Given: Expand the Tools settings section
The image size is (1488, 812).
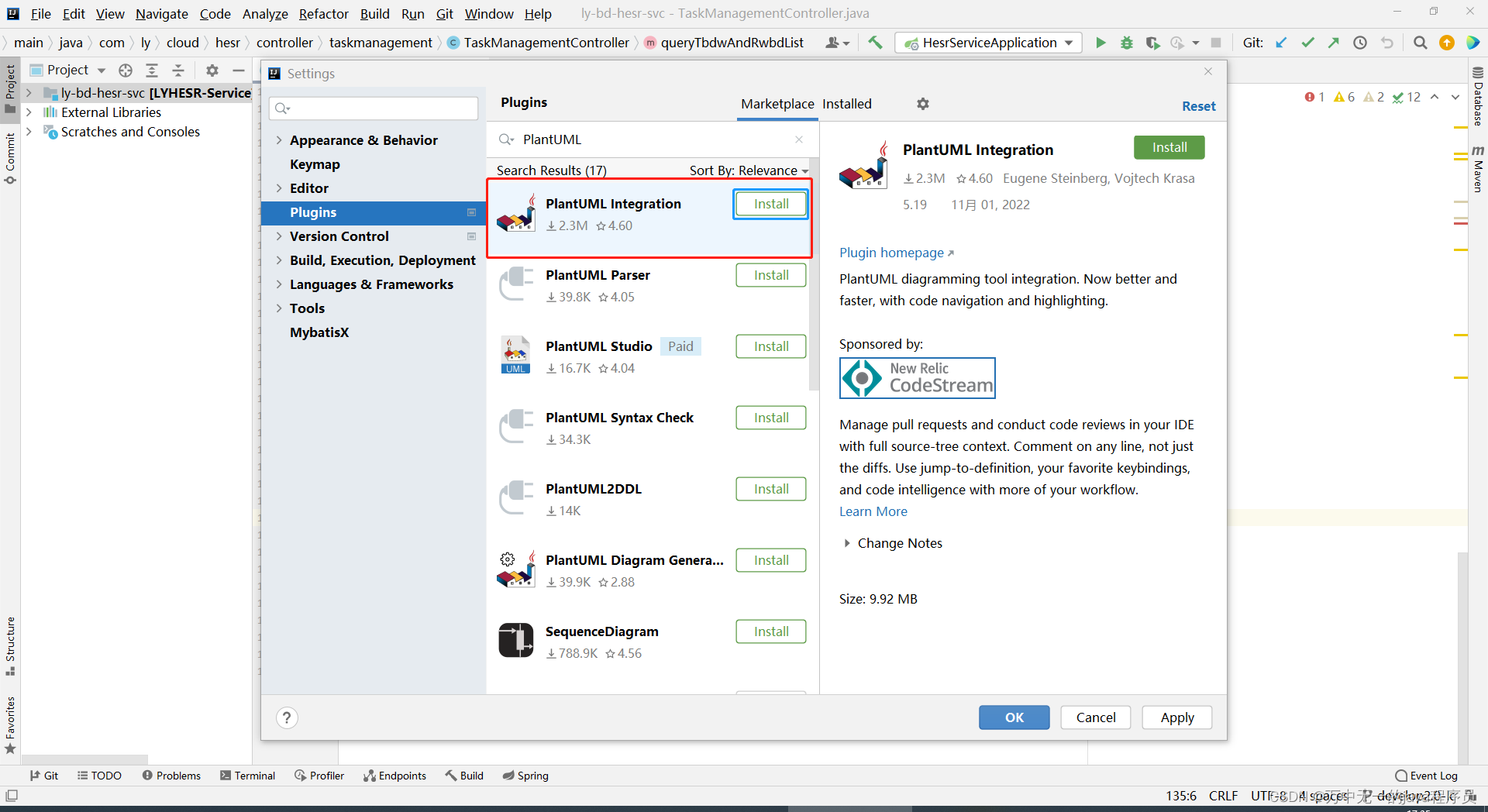Looking at the screenshot, I should pyautogui.click(x=279, y=308).
